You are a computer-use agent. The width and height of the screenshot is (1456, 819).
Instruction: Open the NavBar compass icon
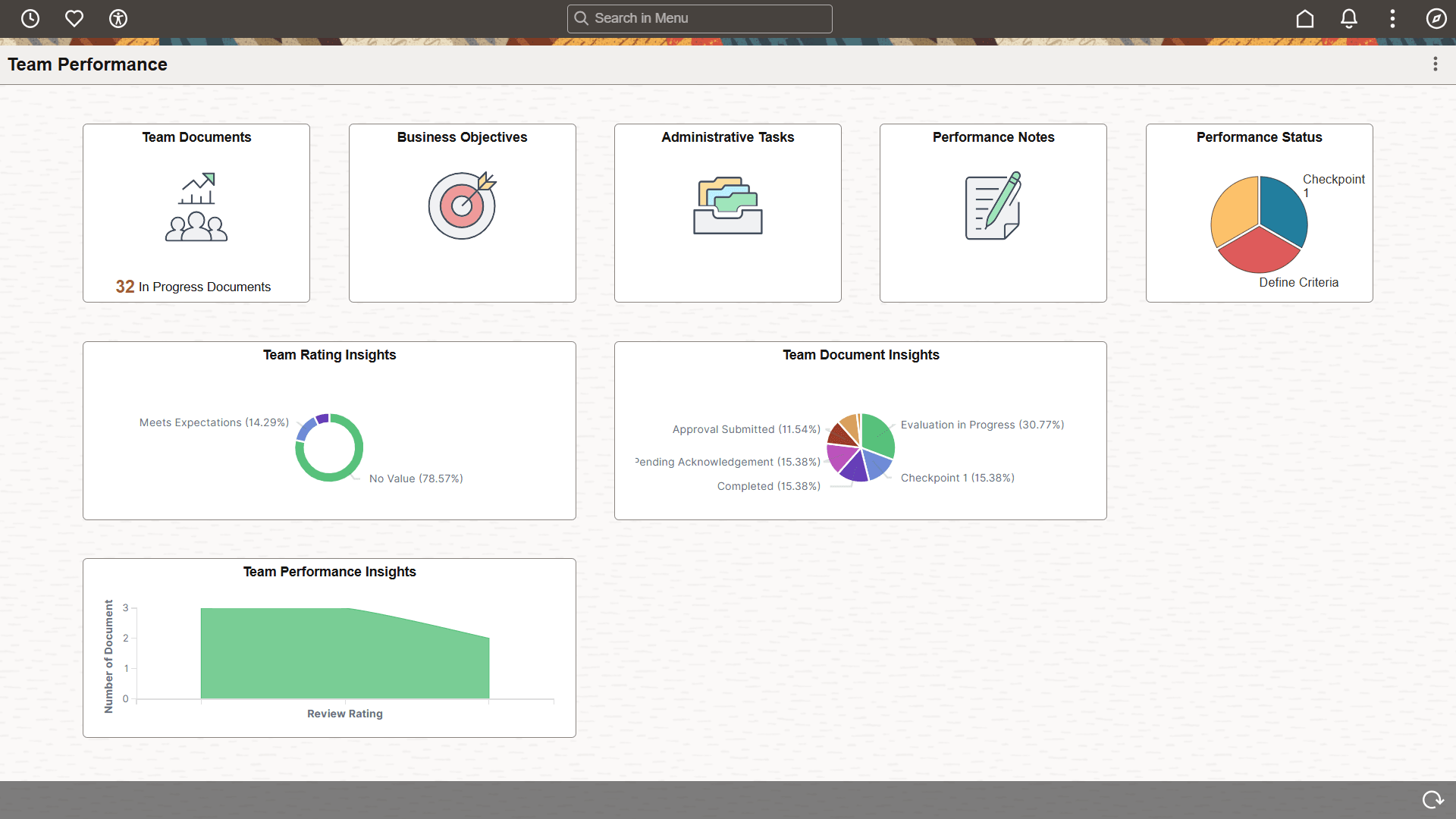click(1436, 18)
